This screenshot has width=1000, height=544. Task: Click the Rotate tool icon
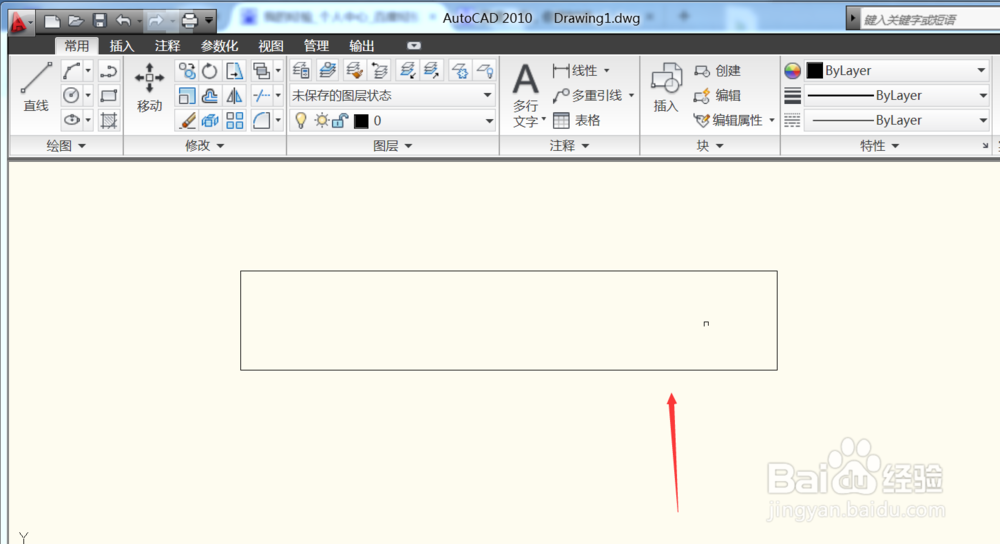coord(210,71)
